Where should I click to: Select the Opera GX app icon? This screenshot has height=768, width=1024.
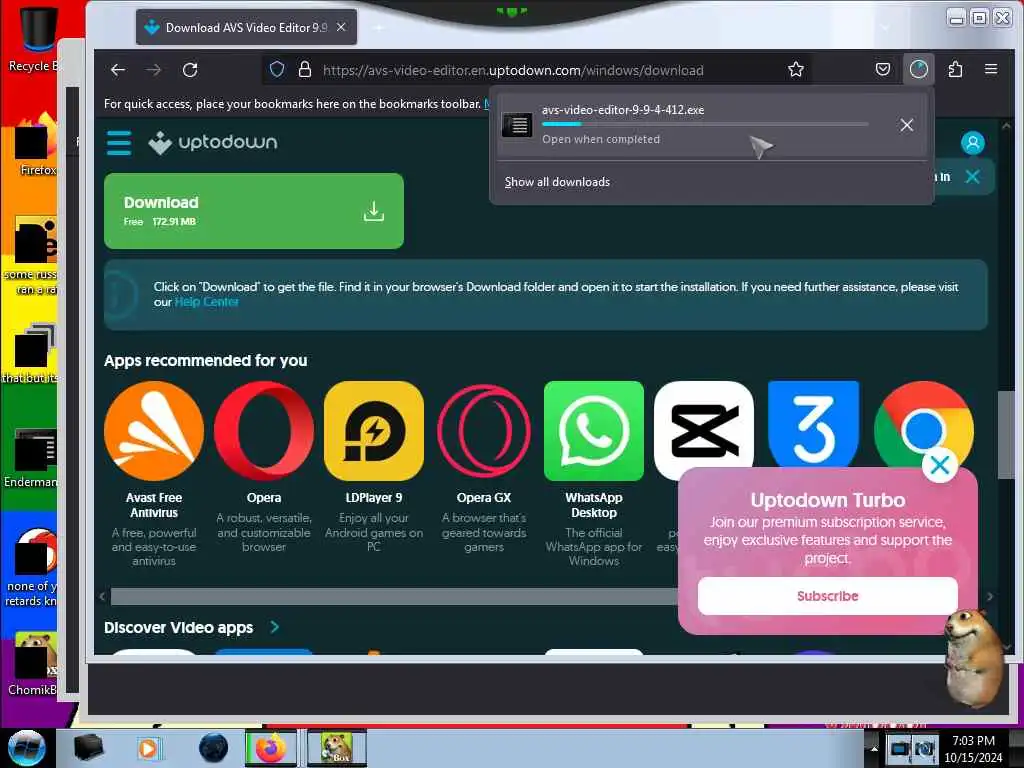point(484,431)
